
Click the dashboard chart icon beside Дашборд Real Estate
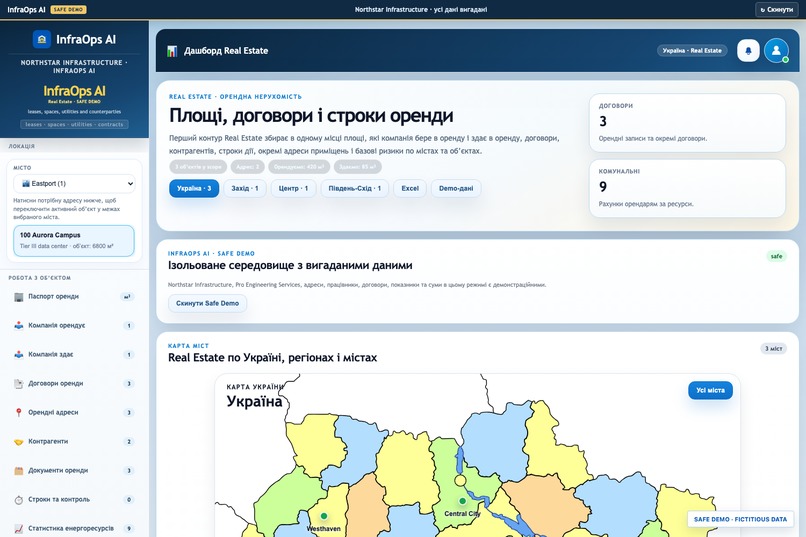pos(172,51)
